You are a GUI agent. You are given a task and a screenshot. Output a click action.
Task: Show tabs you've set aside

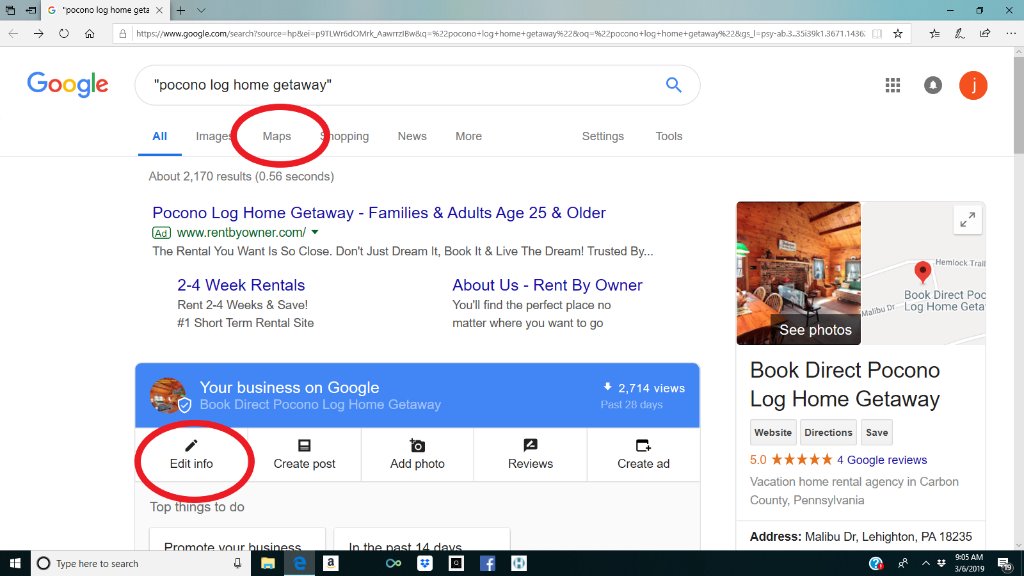(x=10, y=10)
